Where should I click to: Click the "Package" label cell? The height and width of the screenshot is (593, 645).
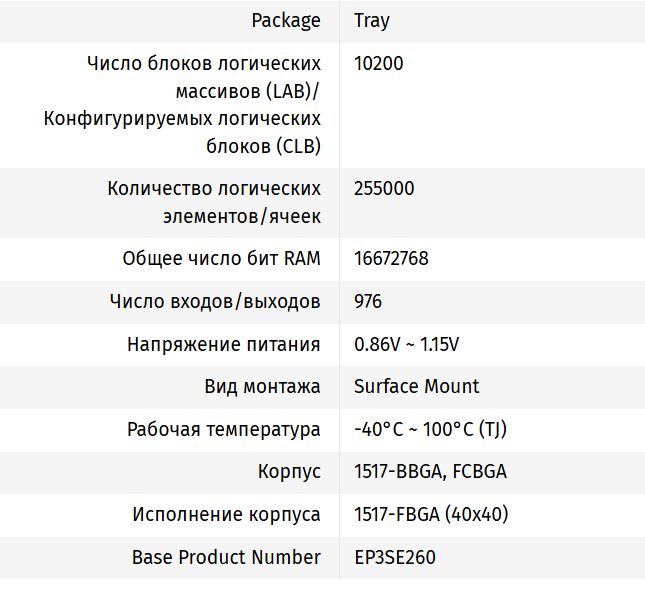pyautogui.click(x=286, y=21)
